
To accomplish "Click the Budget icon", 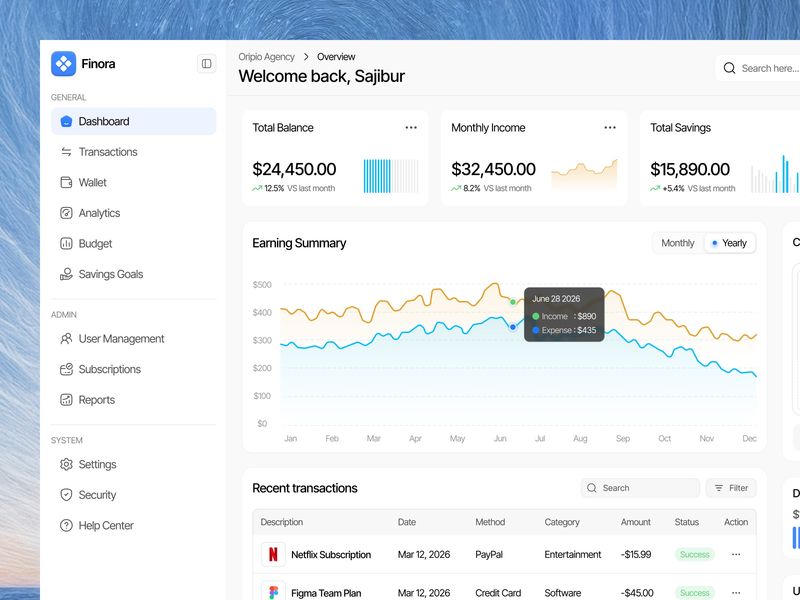I will (66, 243).
